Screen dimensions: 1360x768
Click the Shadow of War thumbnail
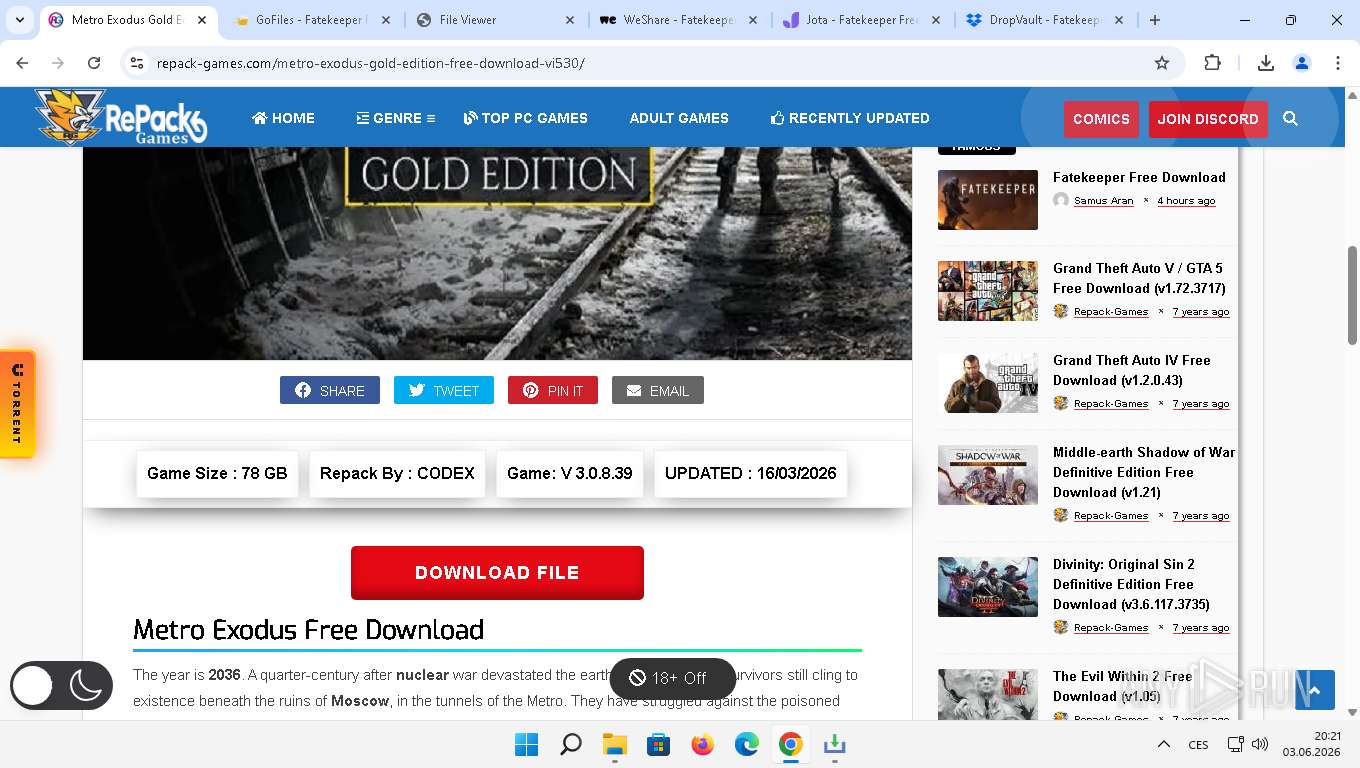(988, 475)
